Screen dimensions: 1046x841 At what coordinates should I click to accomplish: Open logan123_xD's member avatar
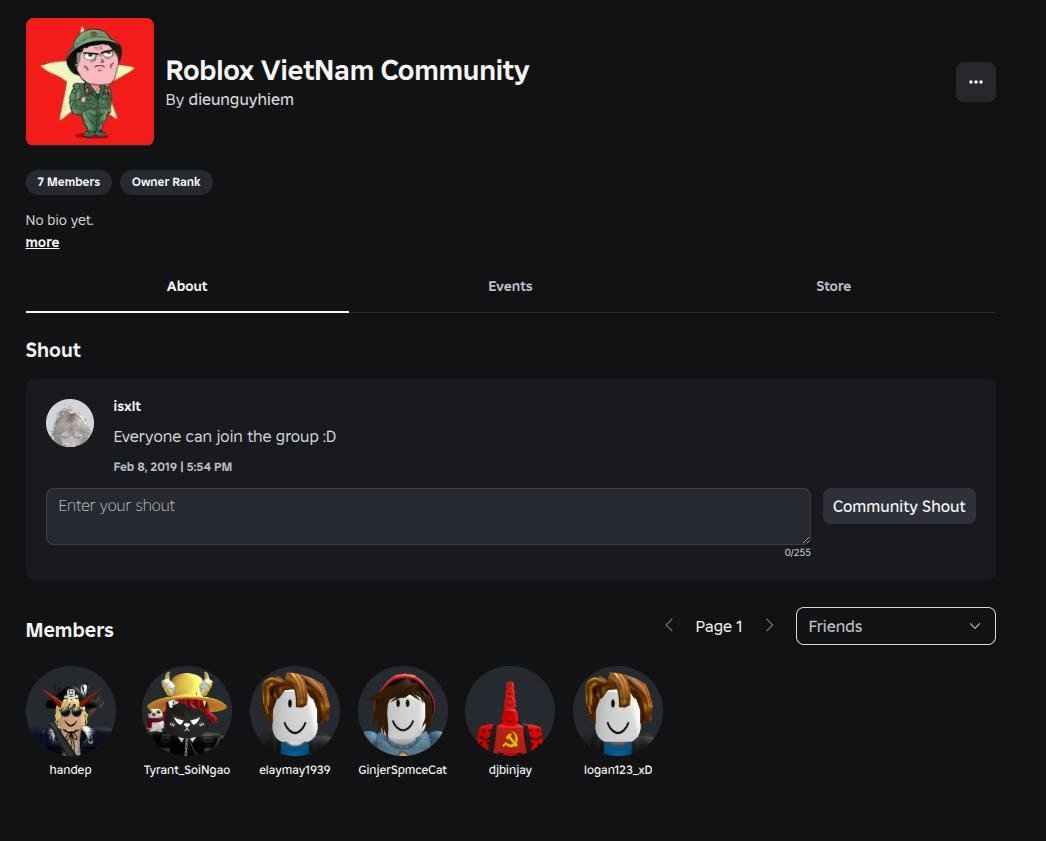618,711
